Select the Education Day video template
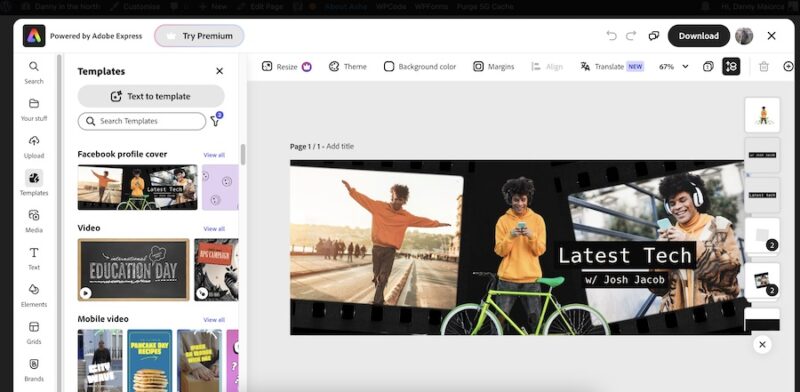This screenshot has width=800, height=392. (133, 270)
